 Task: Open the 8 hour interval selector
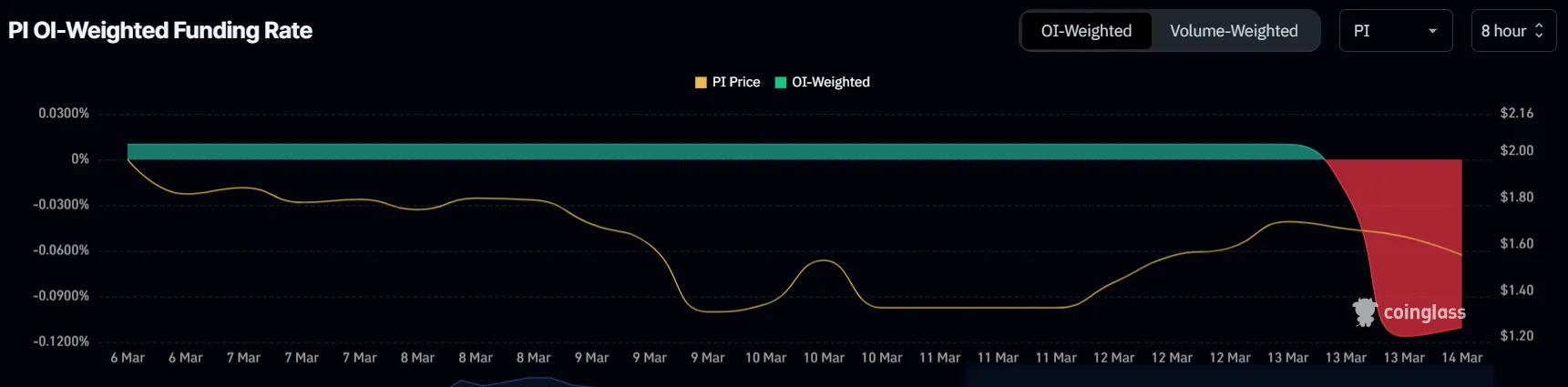(1513, 31)
